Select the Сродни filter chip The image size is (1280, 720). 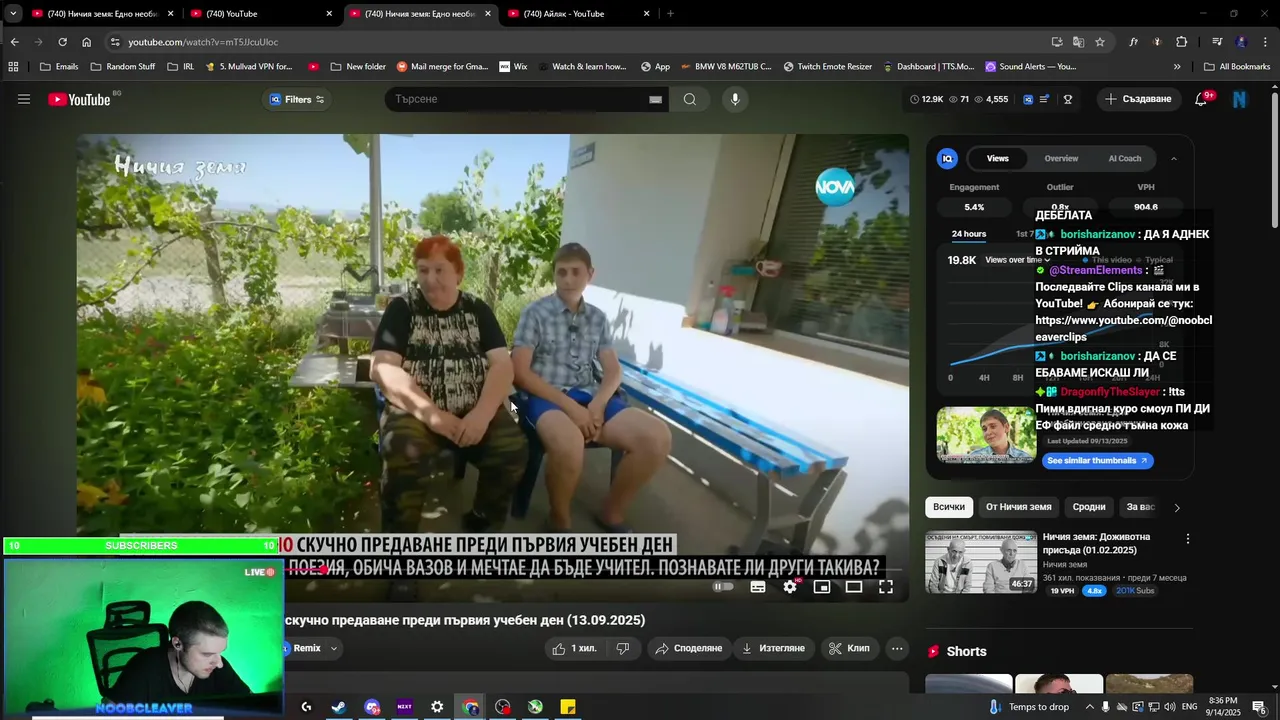(x=1089, y=507)
